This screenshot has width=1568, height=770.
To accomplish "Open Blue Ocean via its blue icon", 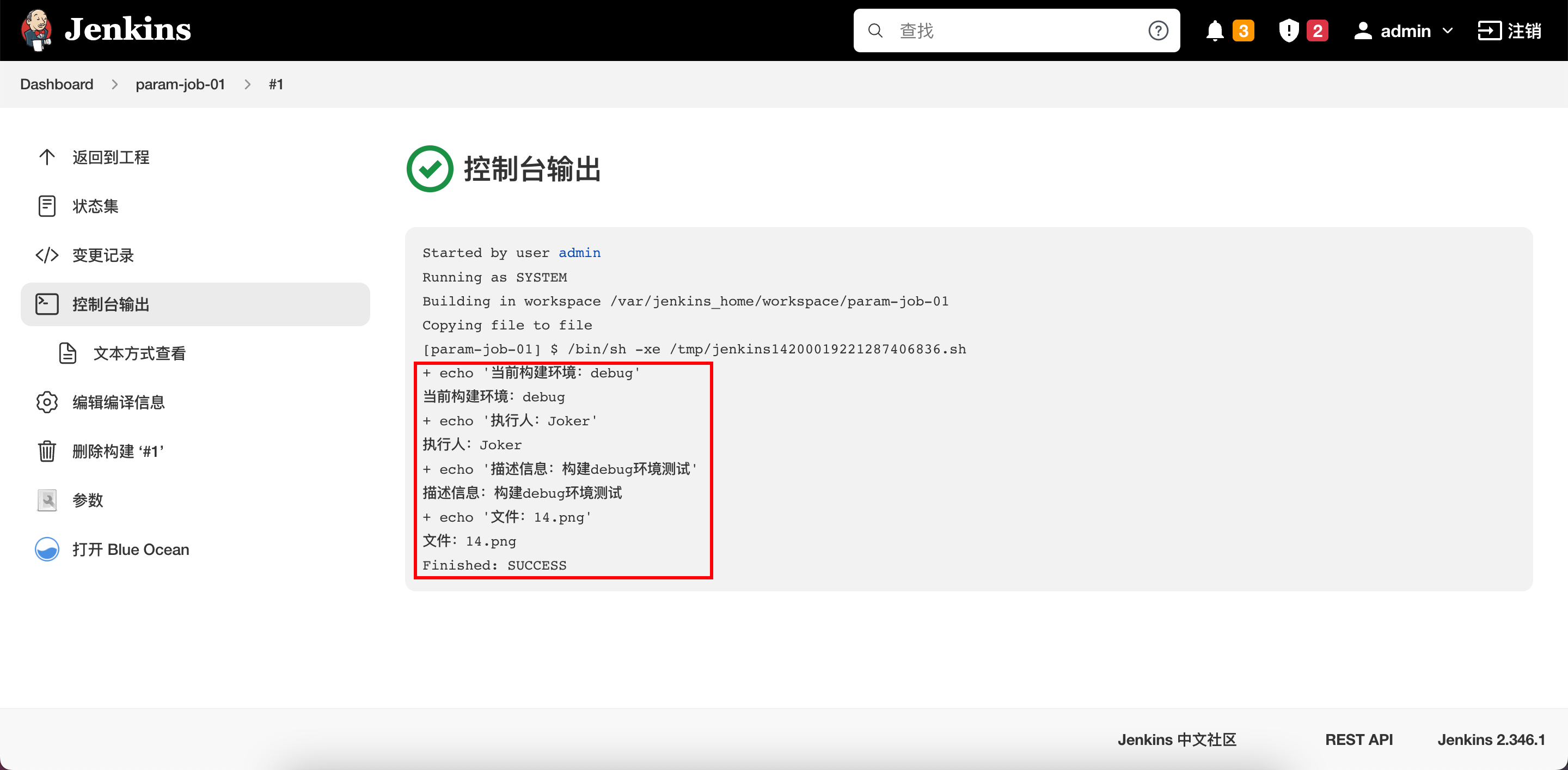I will coord(47,549).
